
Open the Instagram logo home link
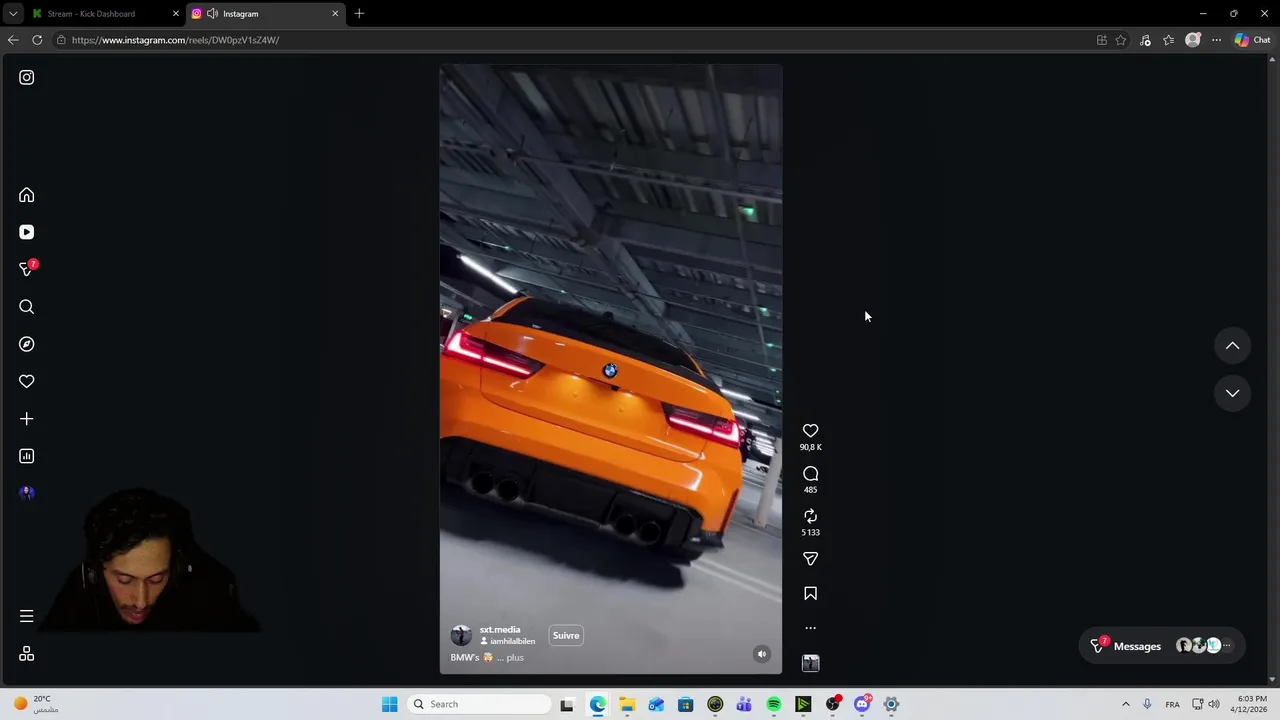point(27,77)
